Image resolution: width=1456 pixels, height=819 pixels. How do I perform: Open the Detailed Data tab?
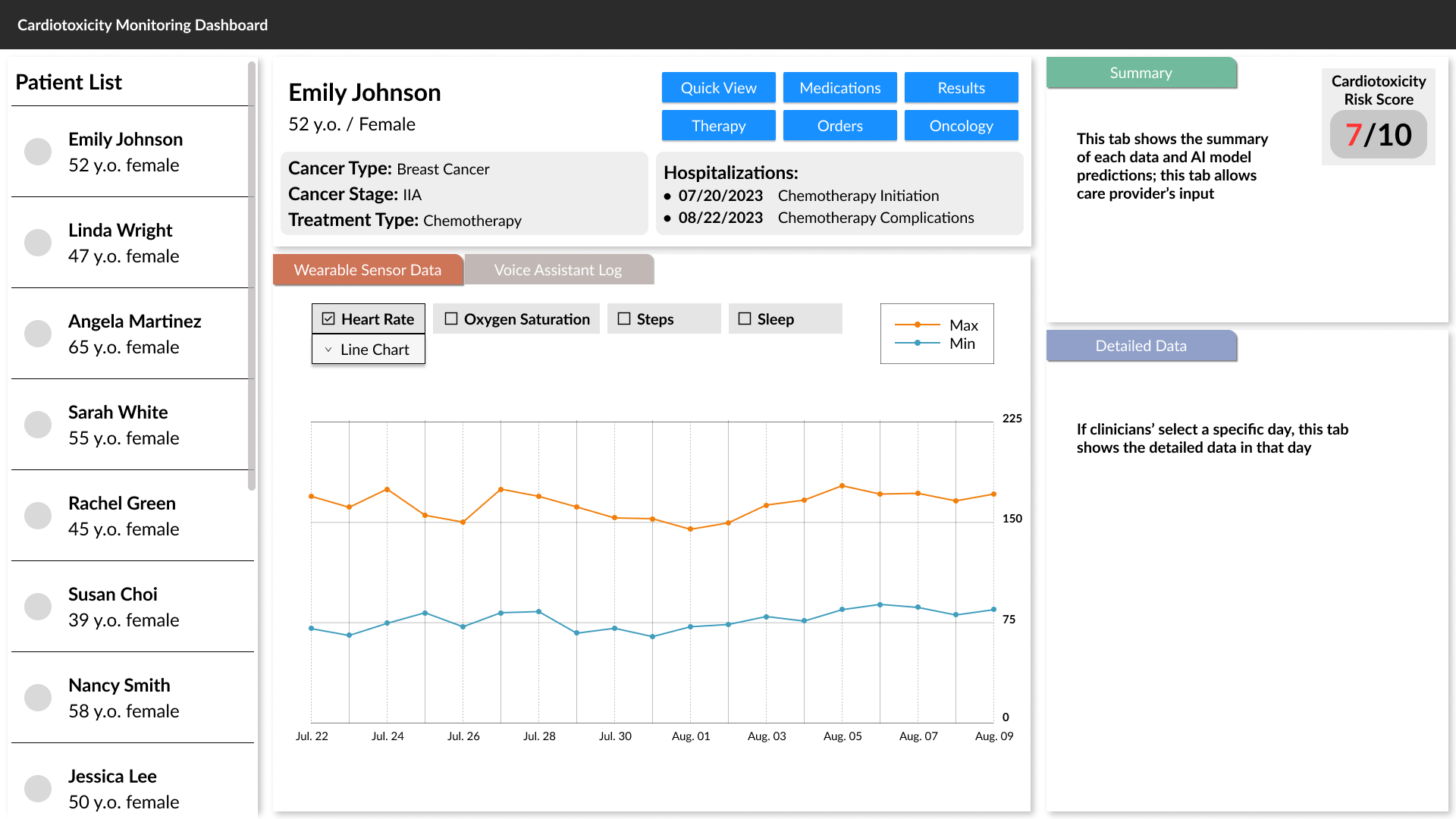pos(1141,346)
